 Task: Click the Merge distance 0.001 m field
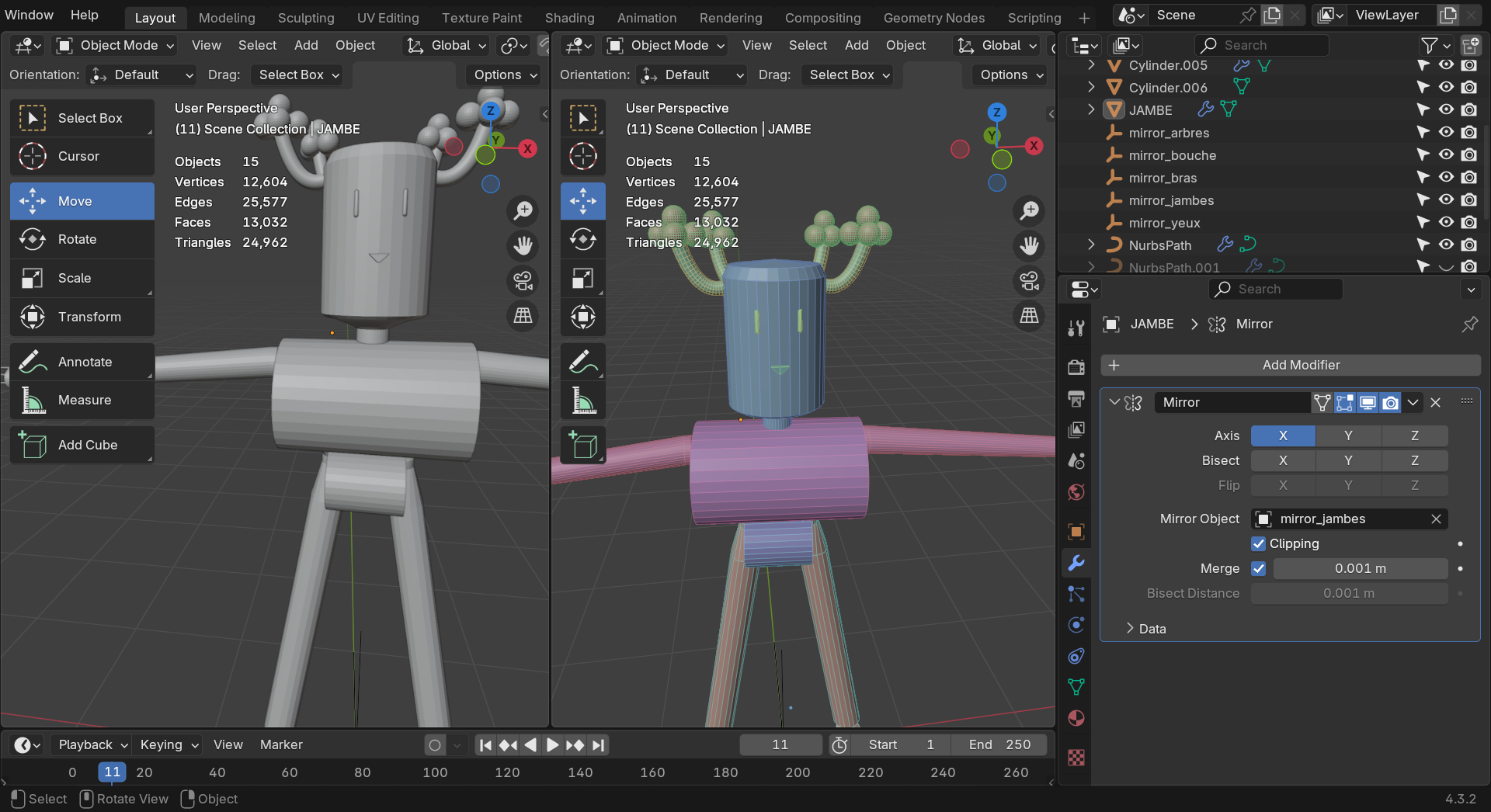[x=1360, y=568]
